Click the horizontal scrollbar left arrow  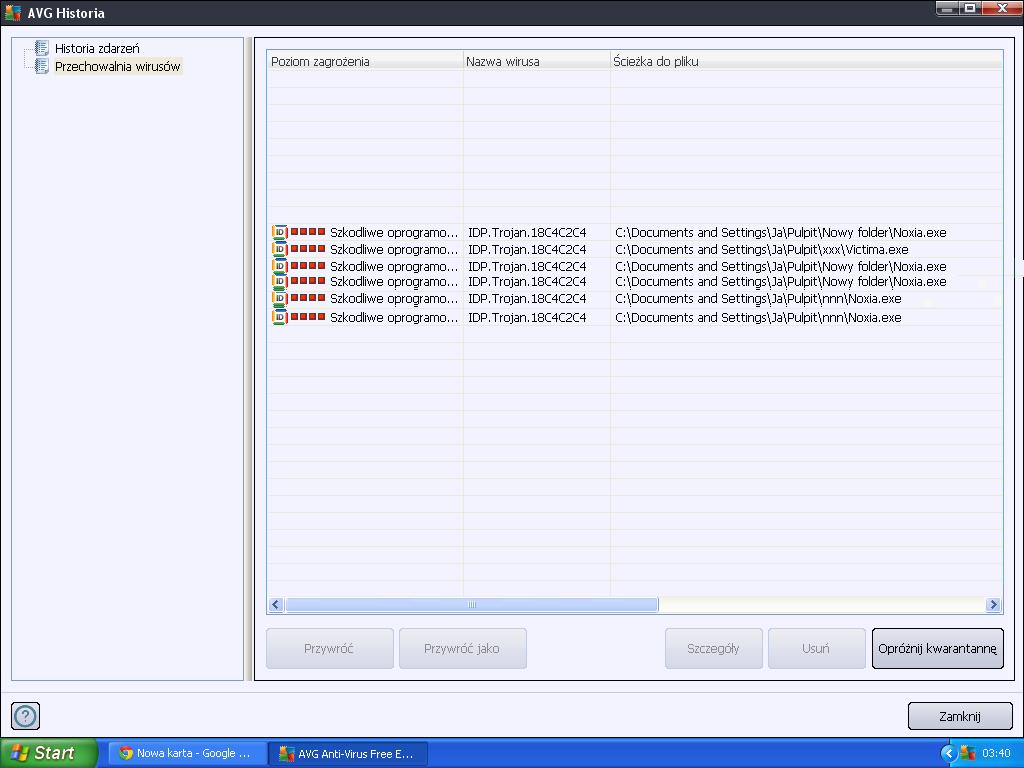tap(276, 605)
